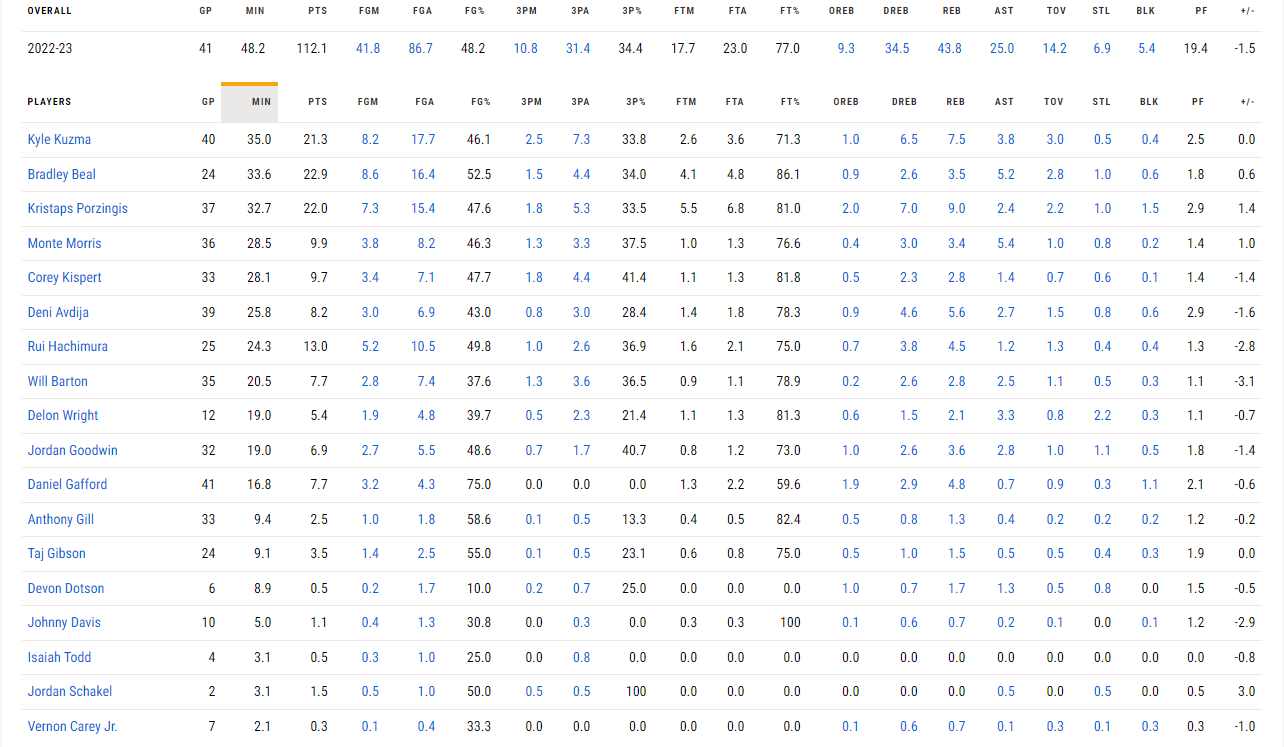Open Corey Kispert's player link
Viewport: 1284px width, 747px height.
[64, 278]
